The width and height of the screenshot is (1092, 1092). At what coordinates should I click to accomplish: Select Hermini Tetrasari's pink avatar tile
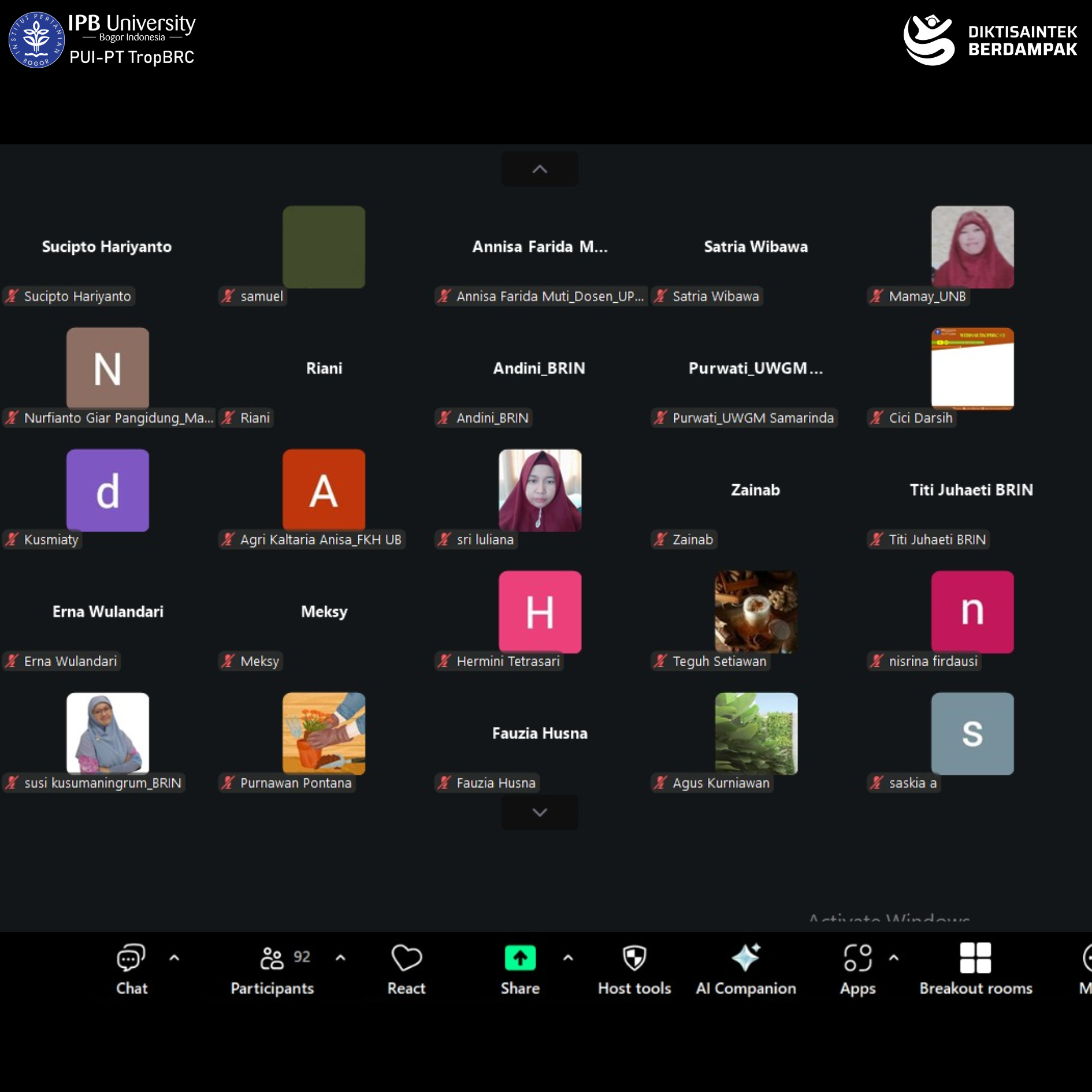540,612
